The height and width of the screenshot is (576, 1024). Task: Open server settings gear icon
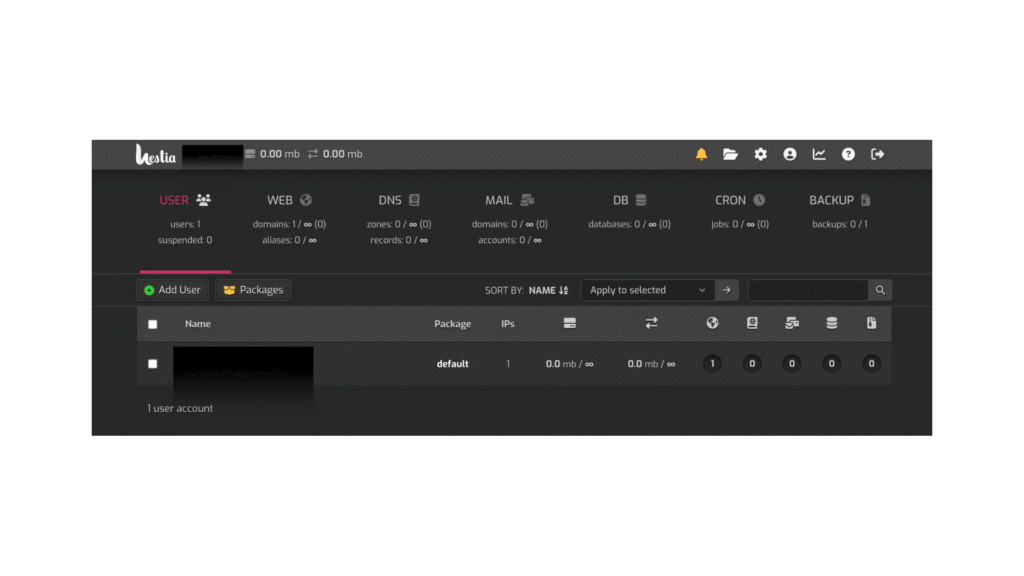tap(760, 154)
